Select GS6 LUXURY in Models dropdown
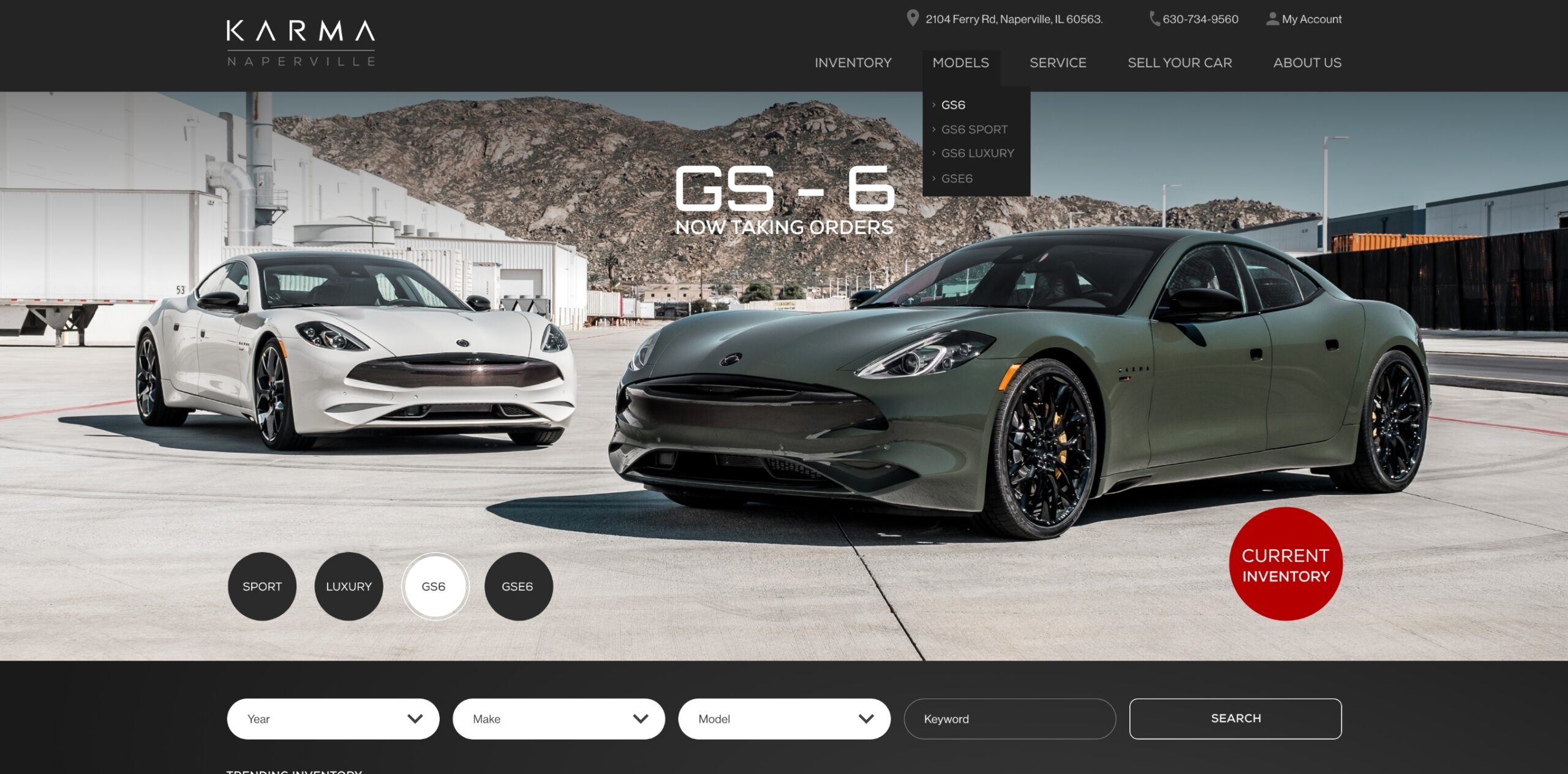This screenshot has width=1568, height=774. tap(978, 153)
